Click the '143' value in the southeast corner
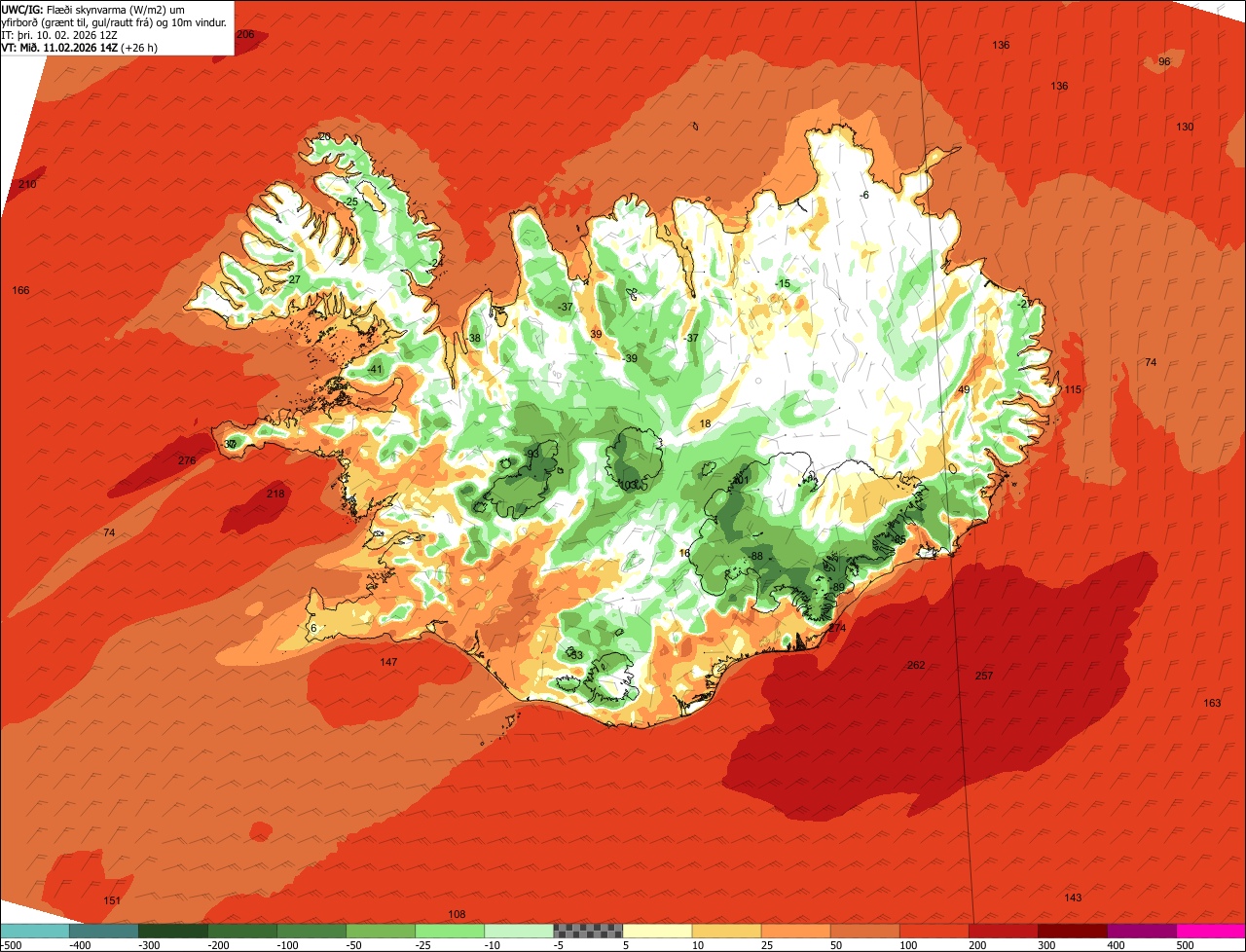This screenshot has height=952, width=1246. (1073, 897)
